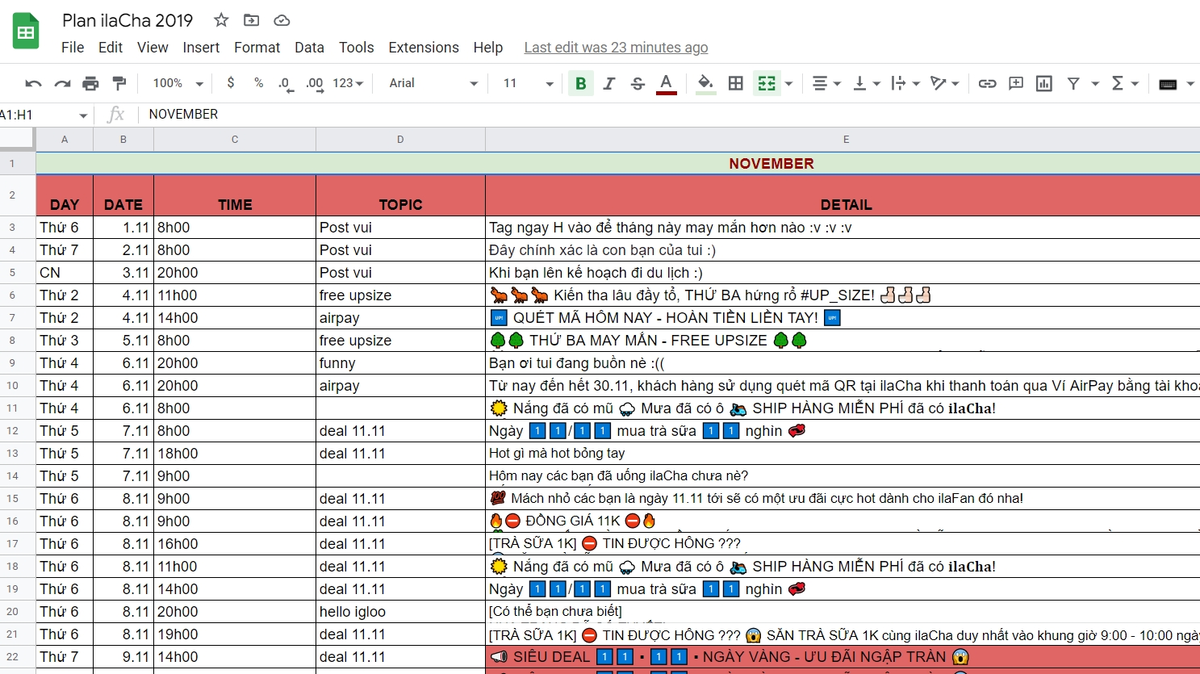The width and height of the screenshot is (1200, 674).
Task: Star the Plan ilaCha 2019 document
Action: tap(221, 20)
